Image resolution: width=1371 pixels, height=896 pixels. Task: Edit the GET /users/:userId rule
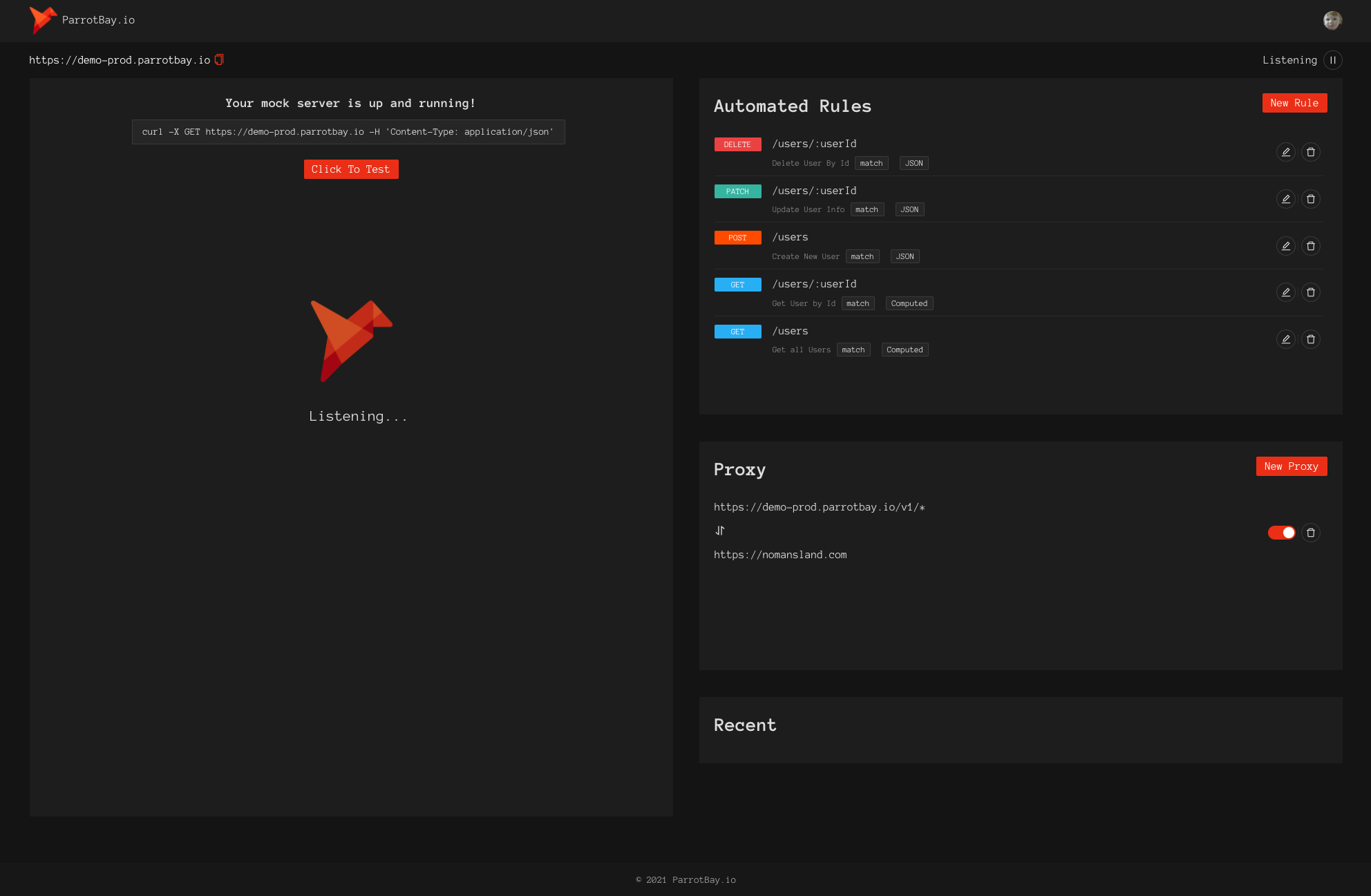point(1285,292)
